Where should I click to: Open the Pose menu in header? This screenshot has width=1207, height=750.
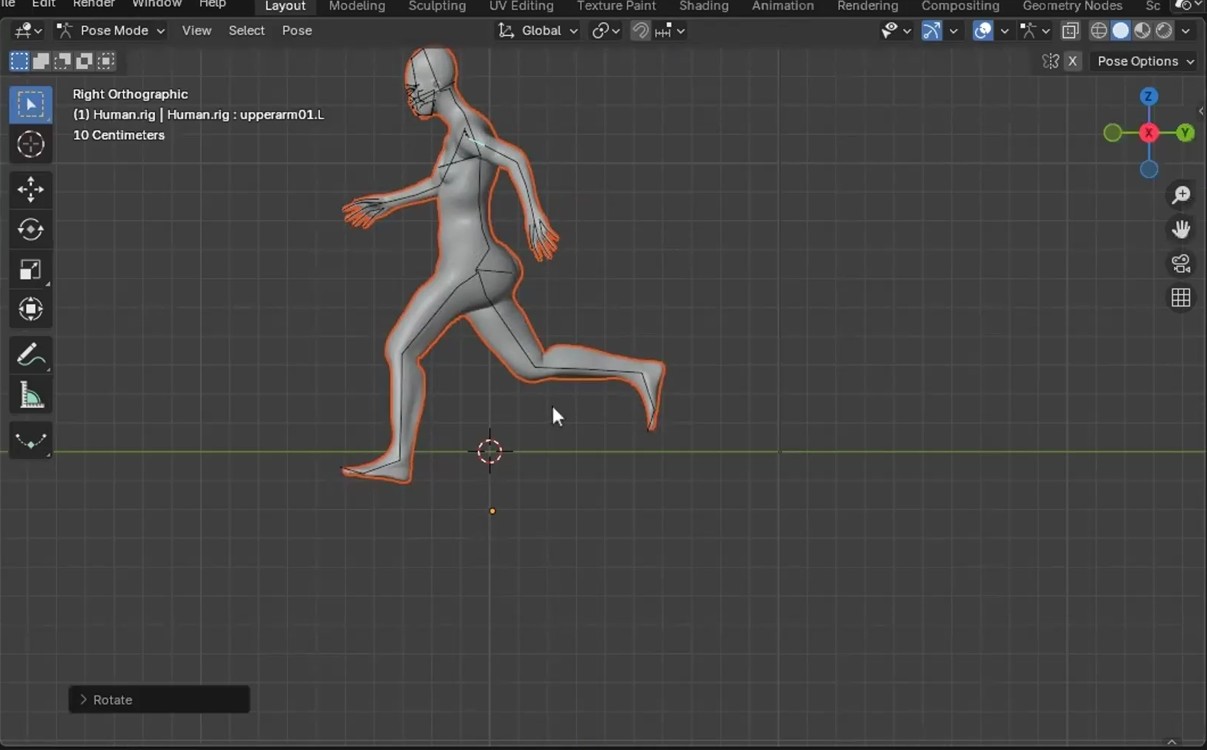pyautogui.click(x=297, y=31)
